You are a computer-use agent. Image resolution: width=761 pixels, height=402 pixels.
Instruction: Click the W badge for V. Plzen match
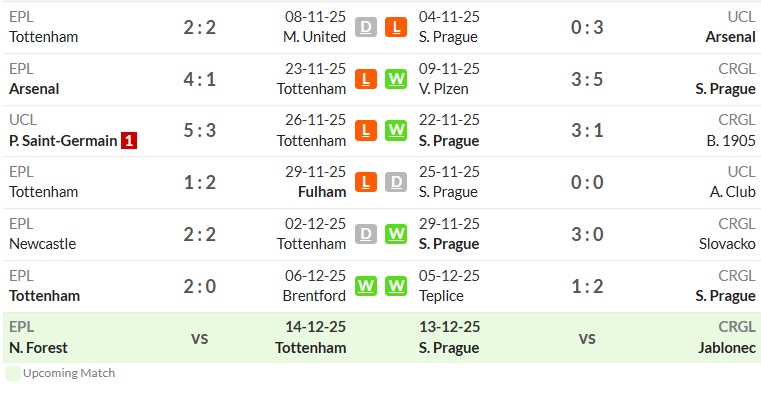point(396,79)
